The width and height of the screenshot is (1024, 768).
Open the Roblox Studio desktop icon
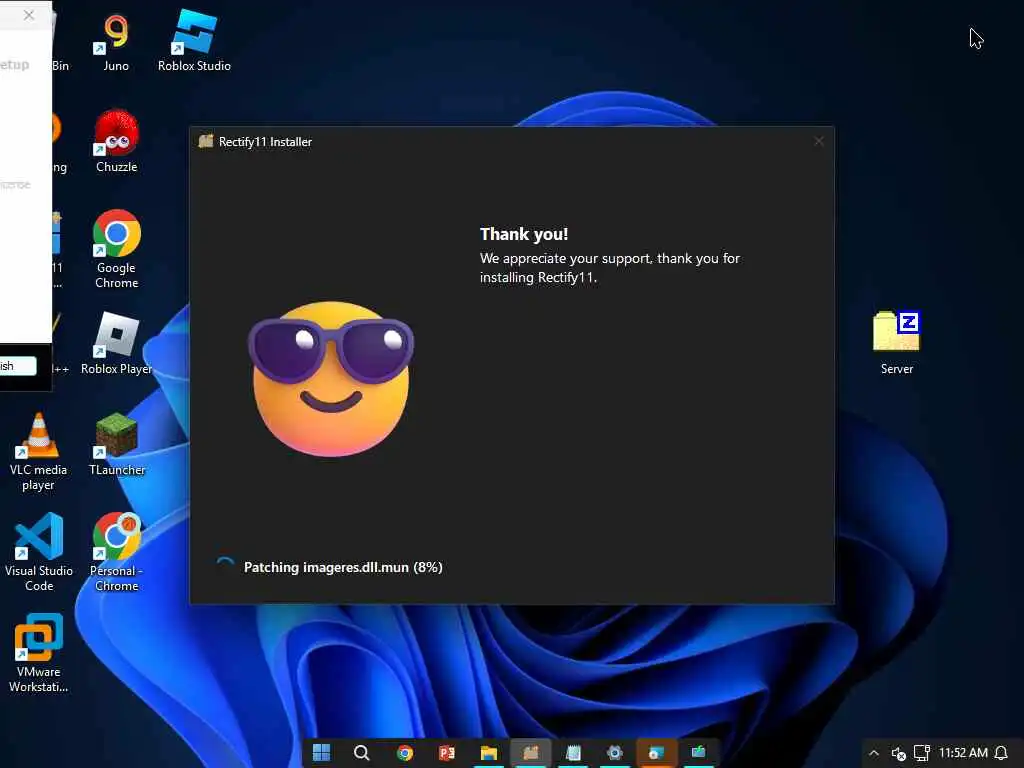click(194, 40)
